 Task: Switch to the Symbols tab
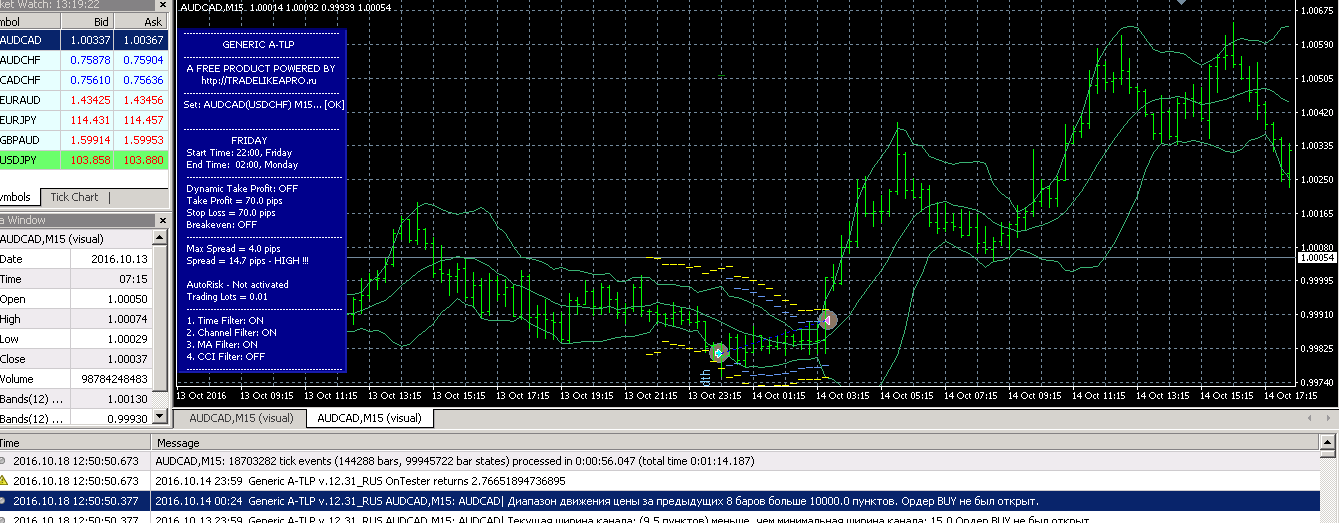(18, 197)
